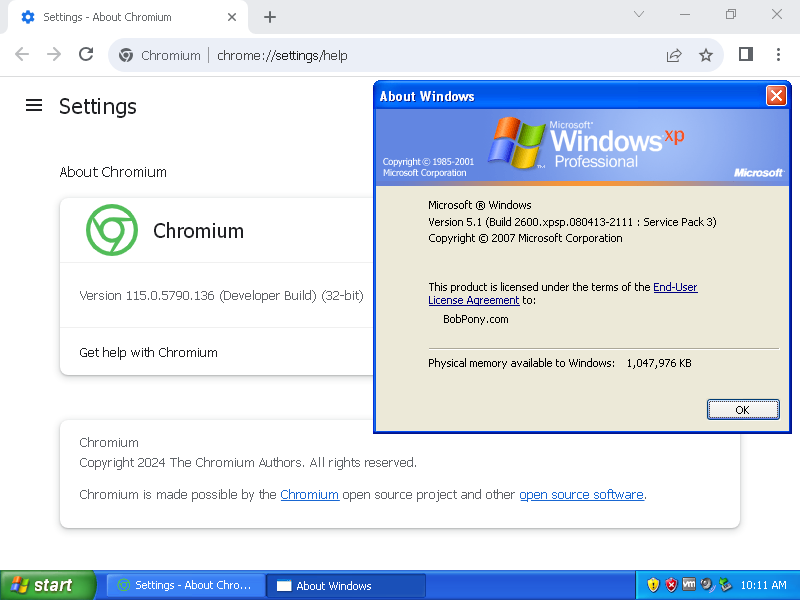The width and height of the screenshot is (800, 600).
Task: Click the Windows XP flag logo
Action: pyautogui.click(x=516, y=142)
